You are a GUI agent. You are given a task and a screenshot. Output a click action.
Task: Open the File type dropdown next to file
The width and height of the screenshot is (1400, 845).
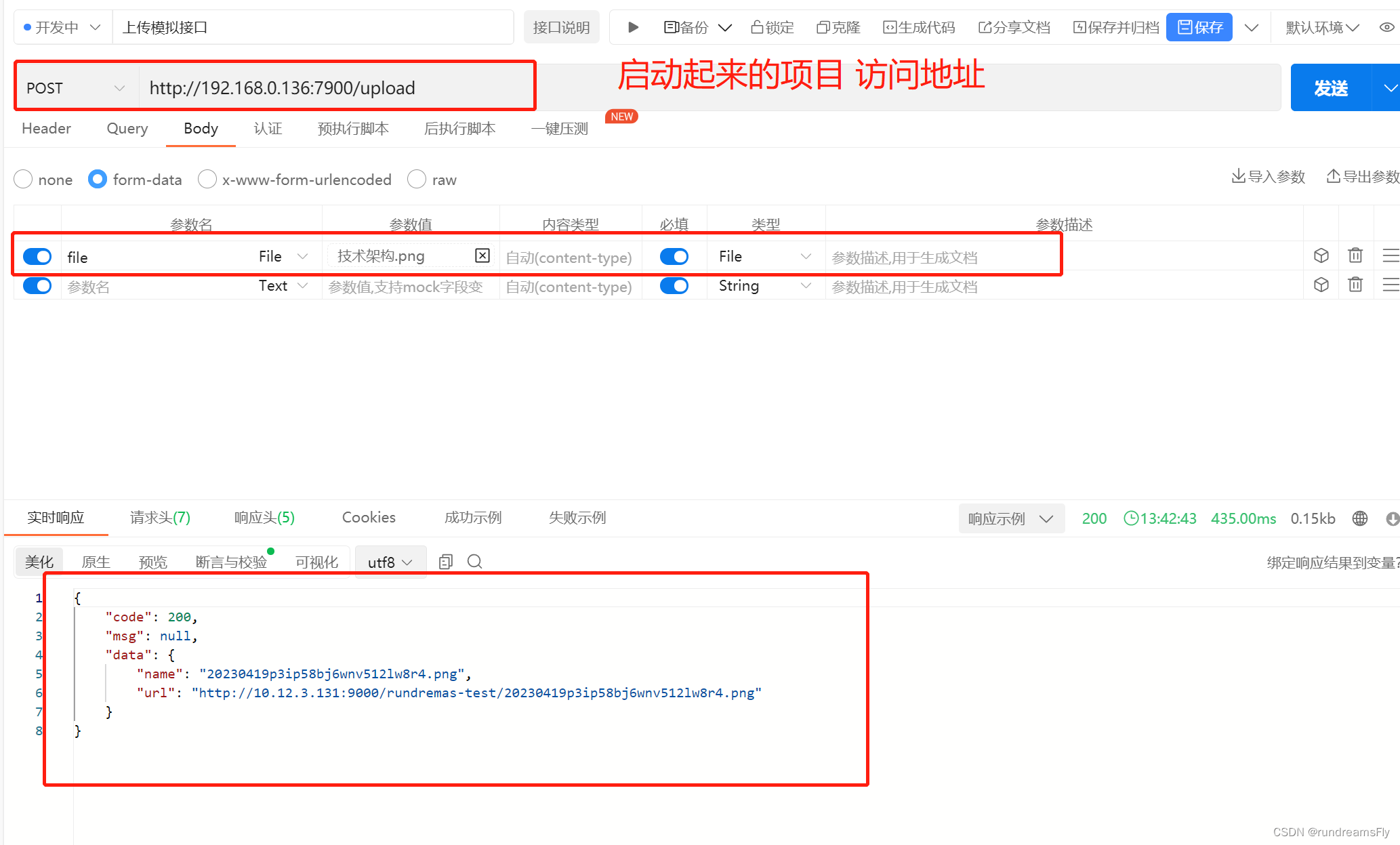pyautogui.click(x=283, y=256)
